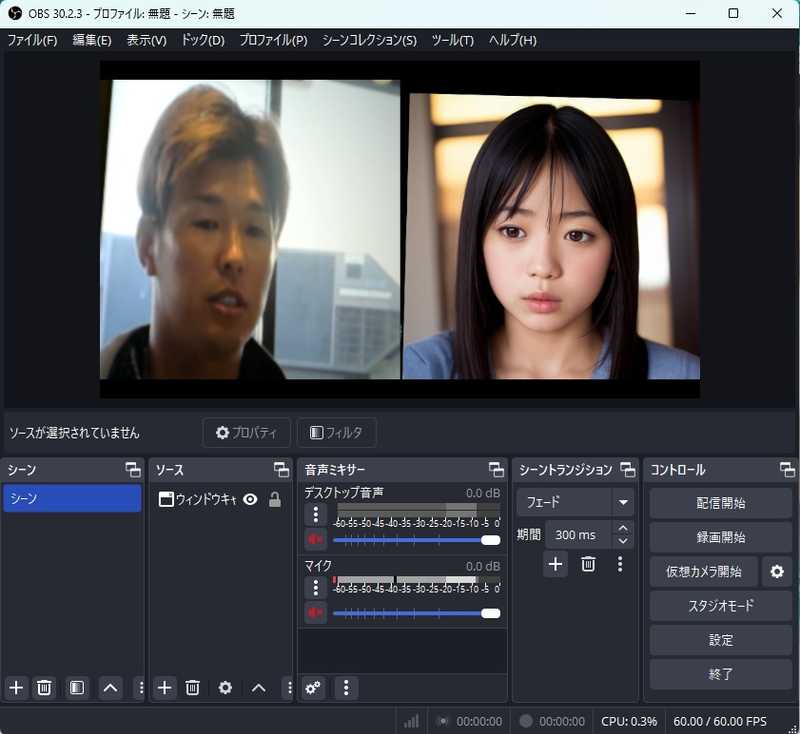Increase transition duration with up arrow

click(x=623, y=528)
